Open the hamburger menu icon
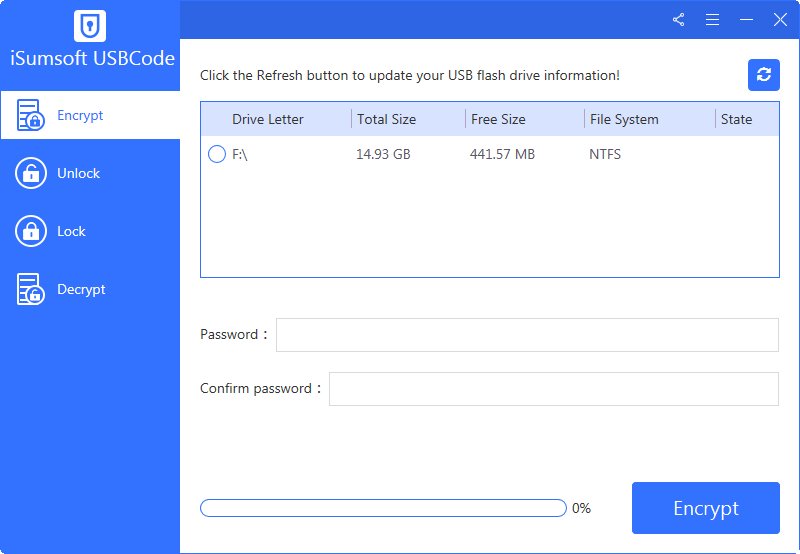The width and height of the screenshot is (800, 554). [x=713, y=20]
